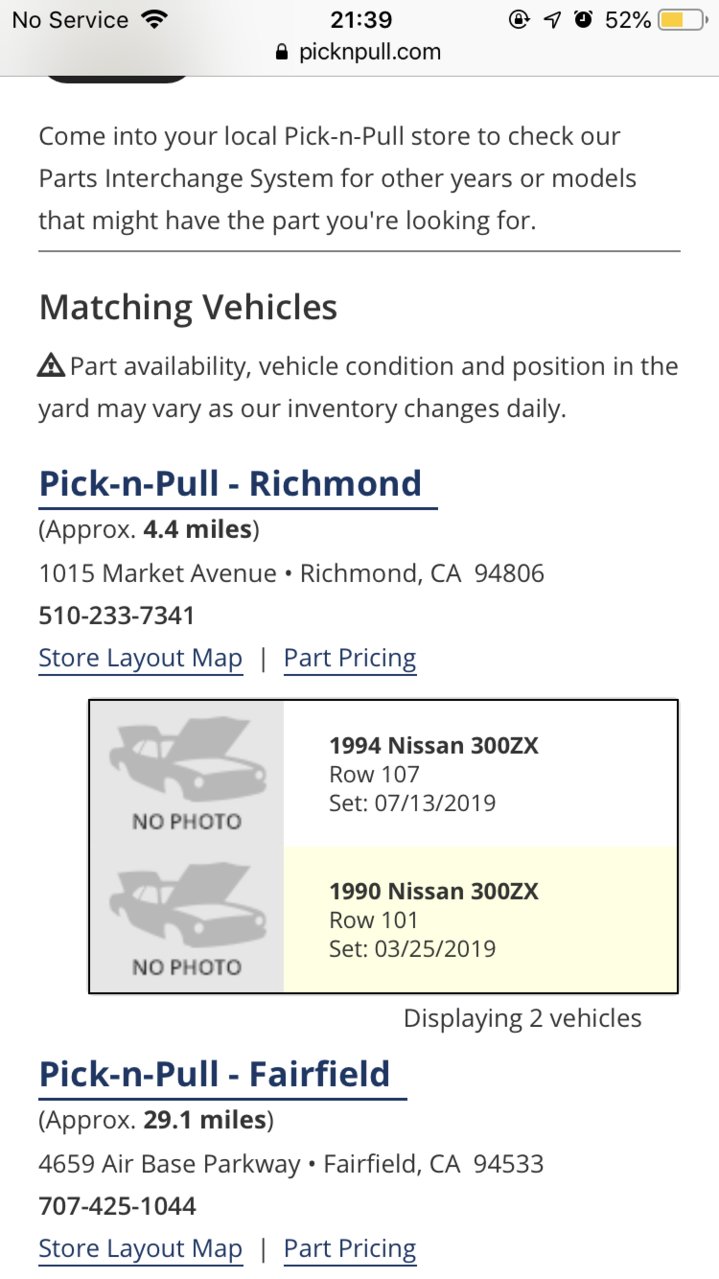Tap the location arrow status icon
Viewport: 719px width, 1279px height.
pos(552,19)
